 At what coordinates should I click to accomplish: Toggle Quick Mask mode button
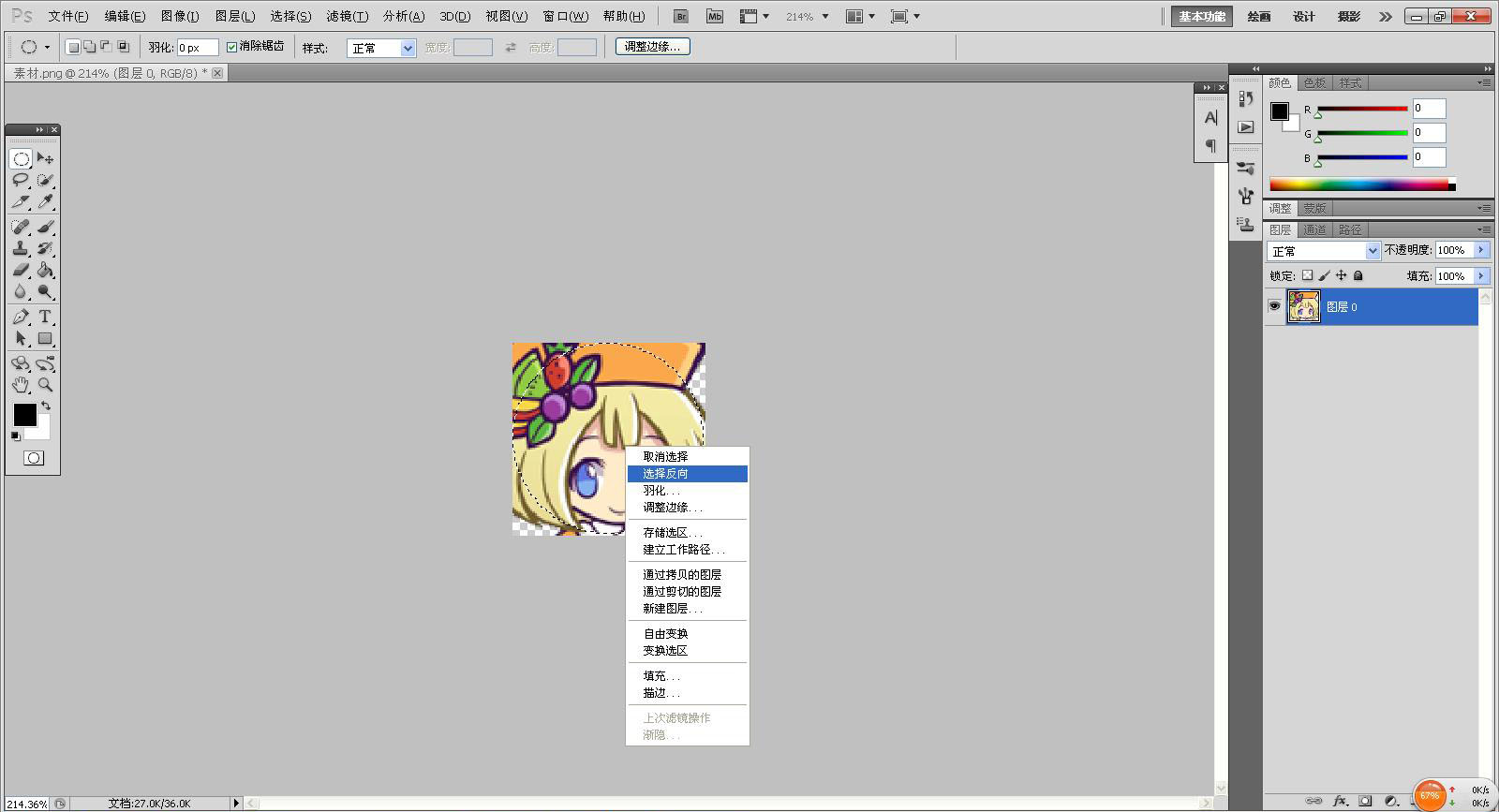coord(34,458)
